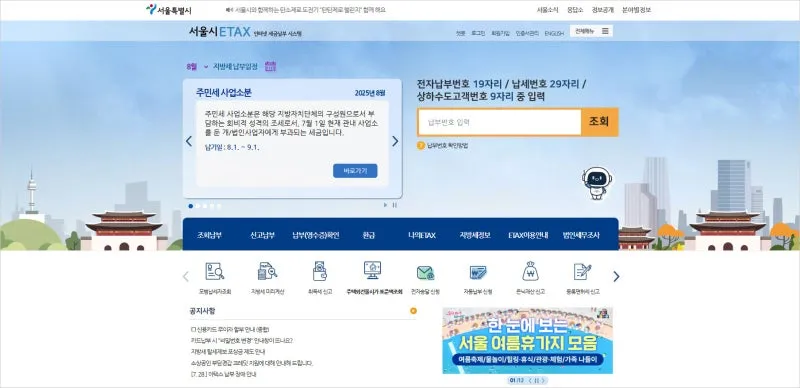The image size is (800, 388).
Task: Click the 로그인 link
Action: [478, 33]
